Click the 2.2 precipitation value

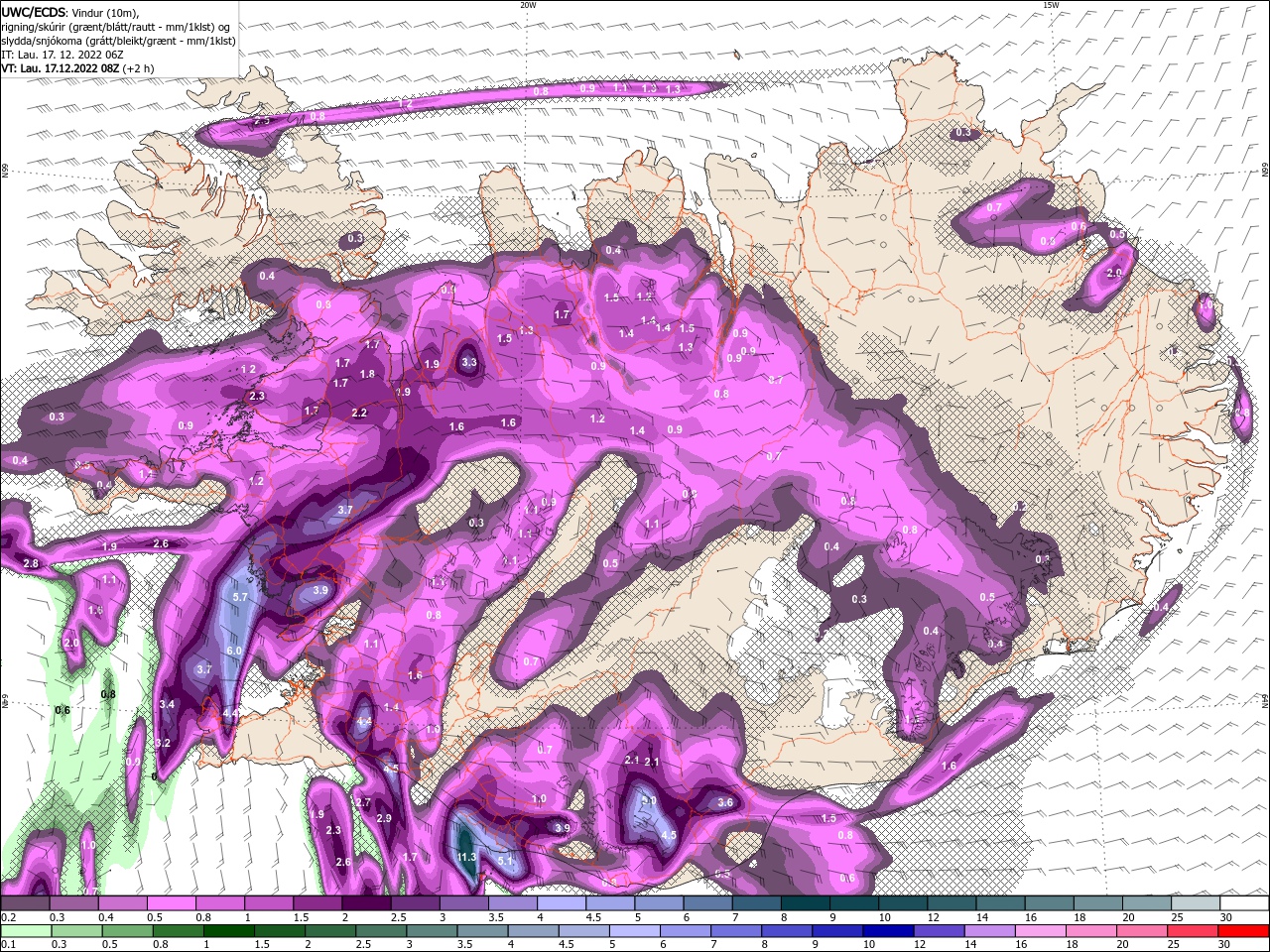point(359,413)
